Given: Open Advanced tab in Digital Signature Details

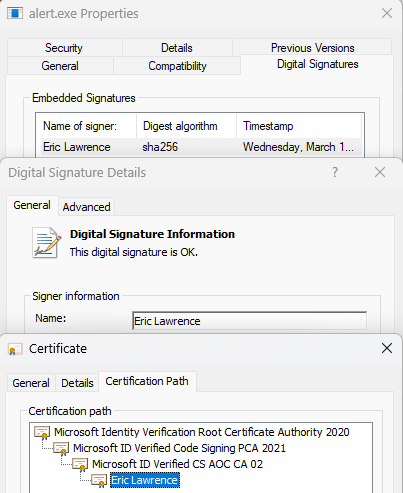Looking at the screenshot, I should (x=87, y=207).
